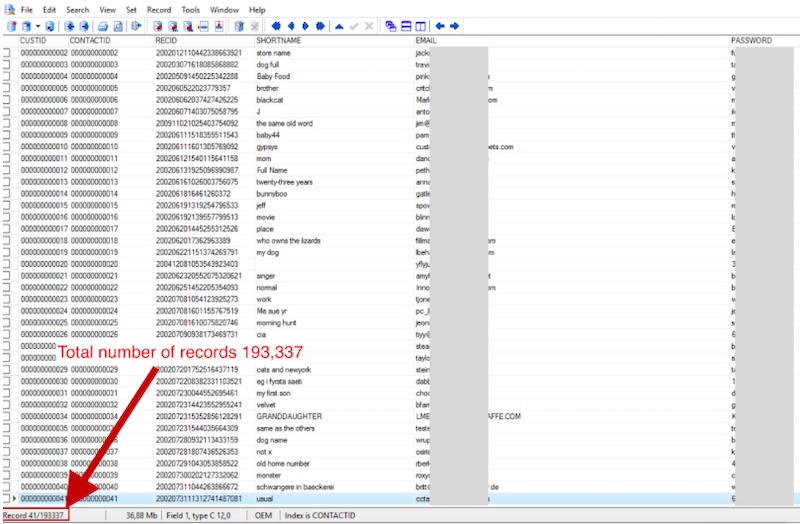Tick the checkbox for CUSTID 000000000005 row
Image resolution: width=800 pixels, height=524 pixels.
(x=7, y=88)
